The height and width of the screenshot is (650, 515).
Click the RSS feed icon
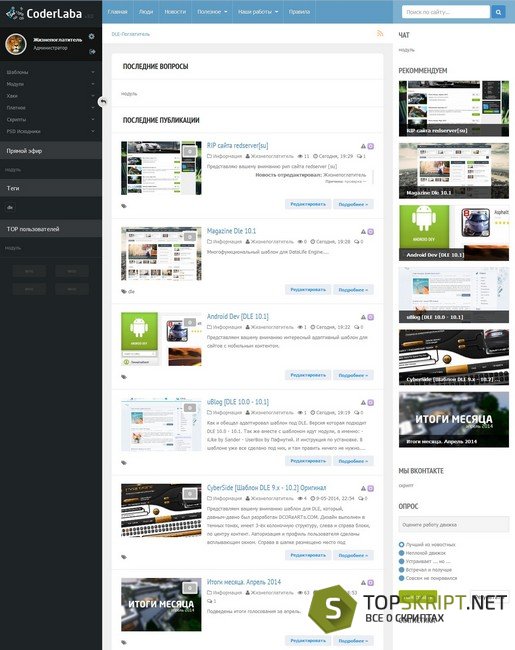click(380, 34)
